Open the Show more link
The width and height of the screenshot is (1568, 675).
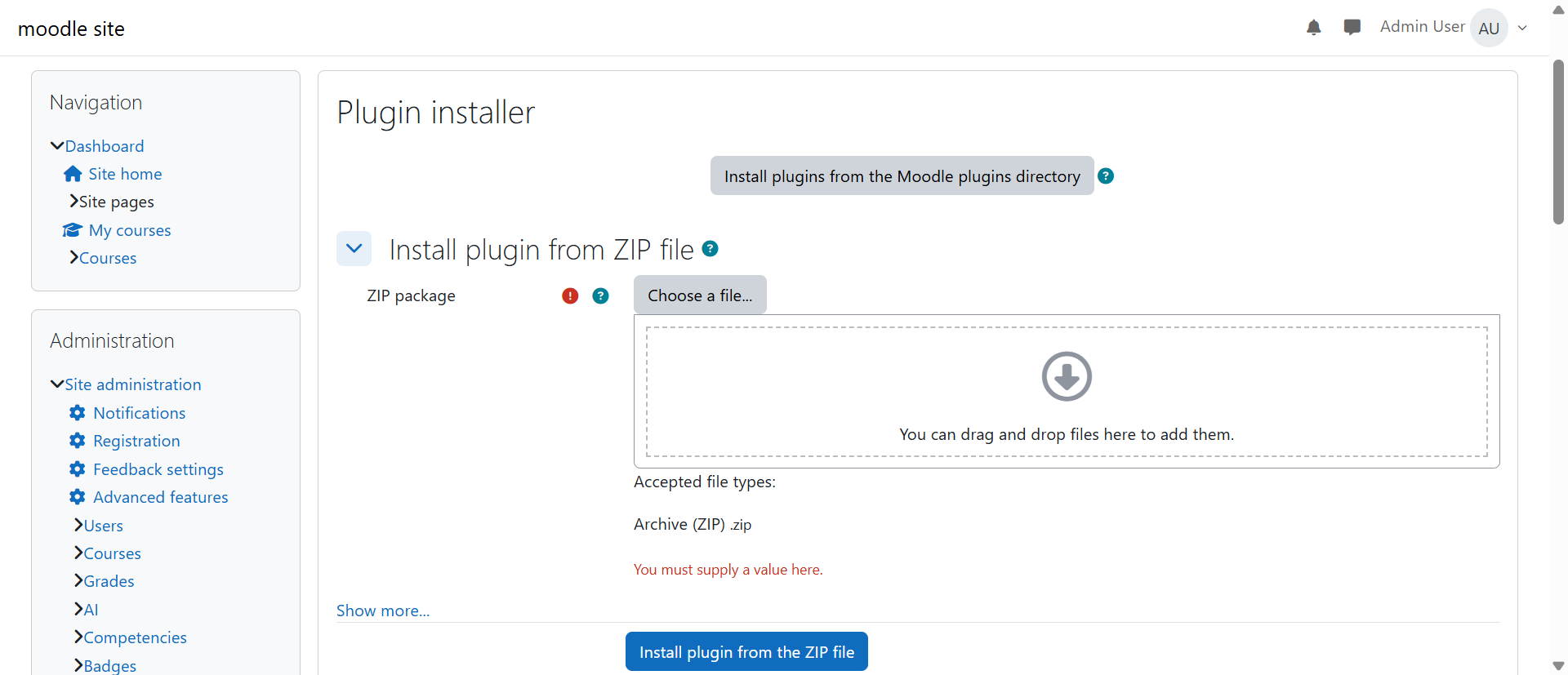[382, 610]
